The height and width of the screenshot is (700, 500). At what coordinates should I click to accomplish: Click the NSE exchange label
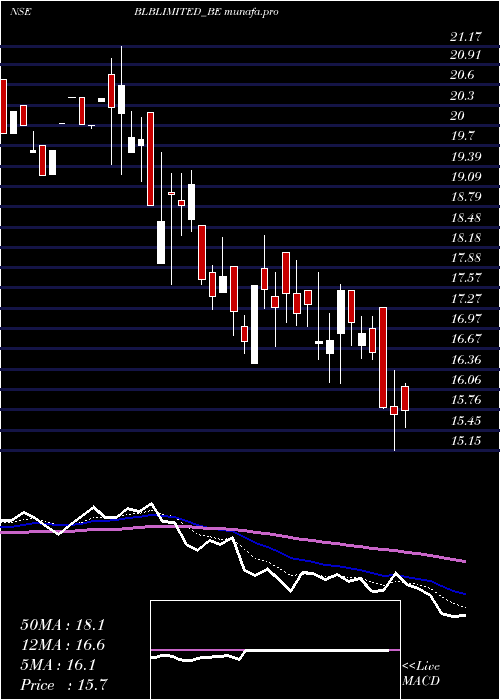[x=21, y=12]
